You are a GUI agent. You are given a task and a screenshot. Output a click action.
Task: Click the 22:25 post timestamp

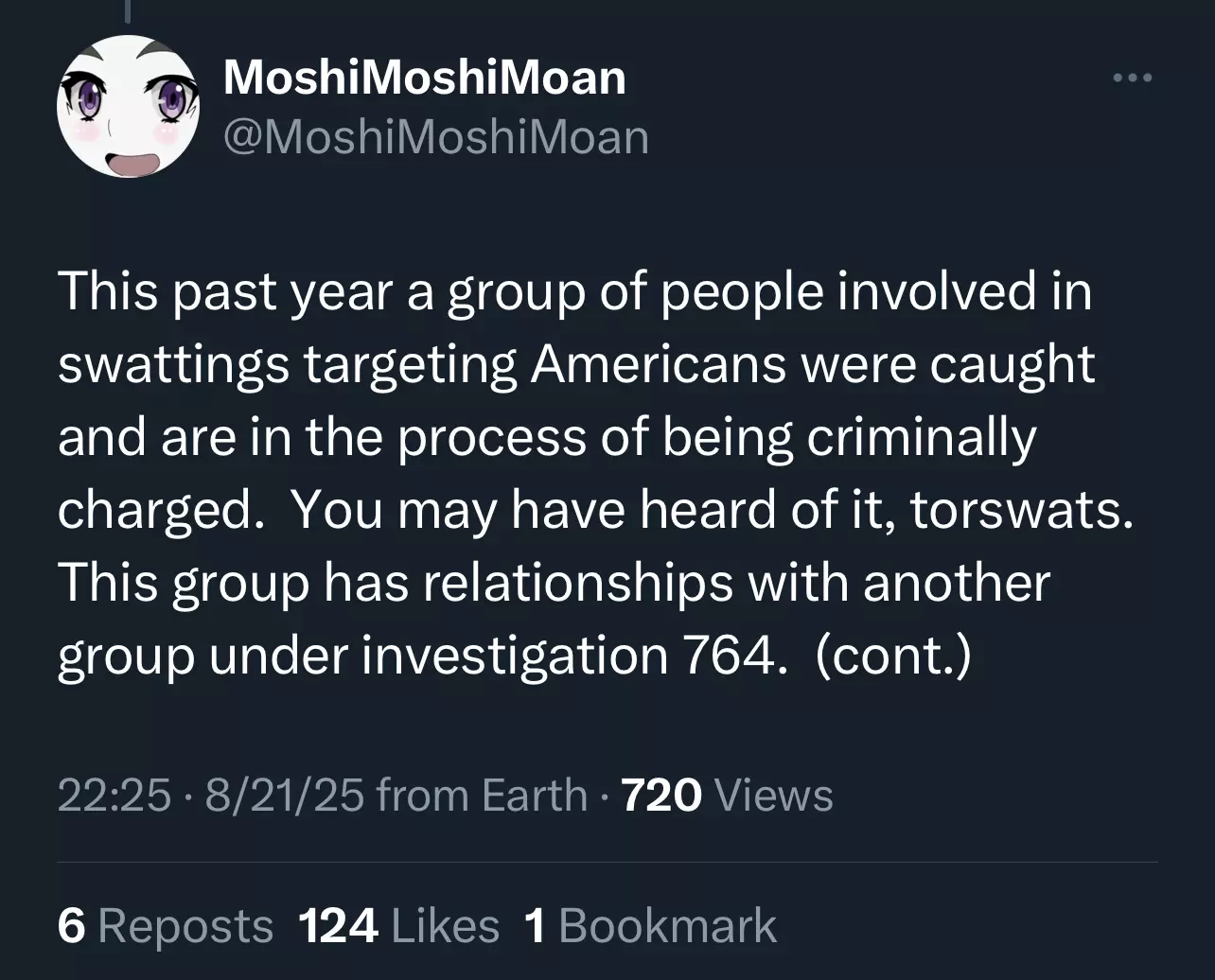(x=114, y=795)
